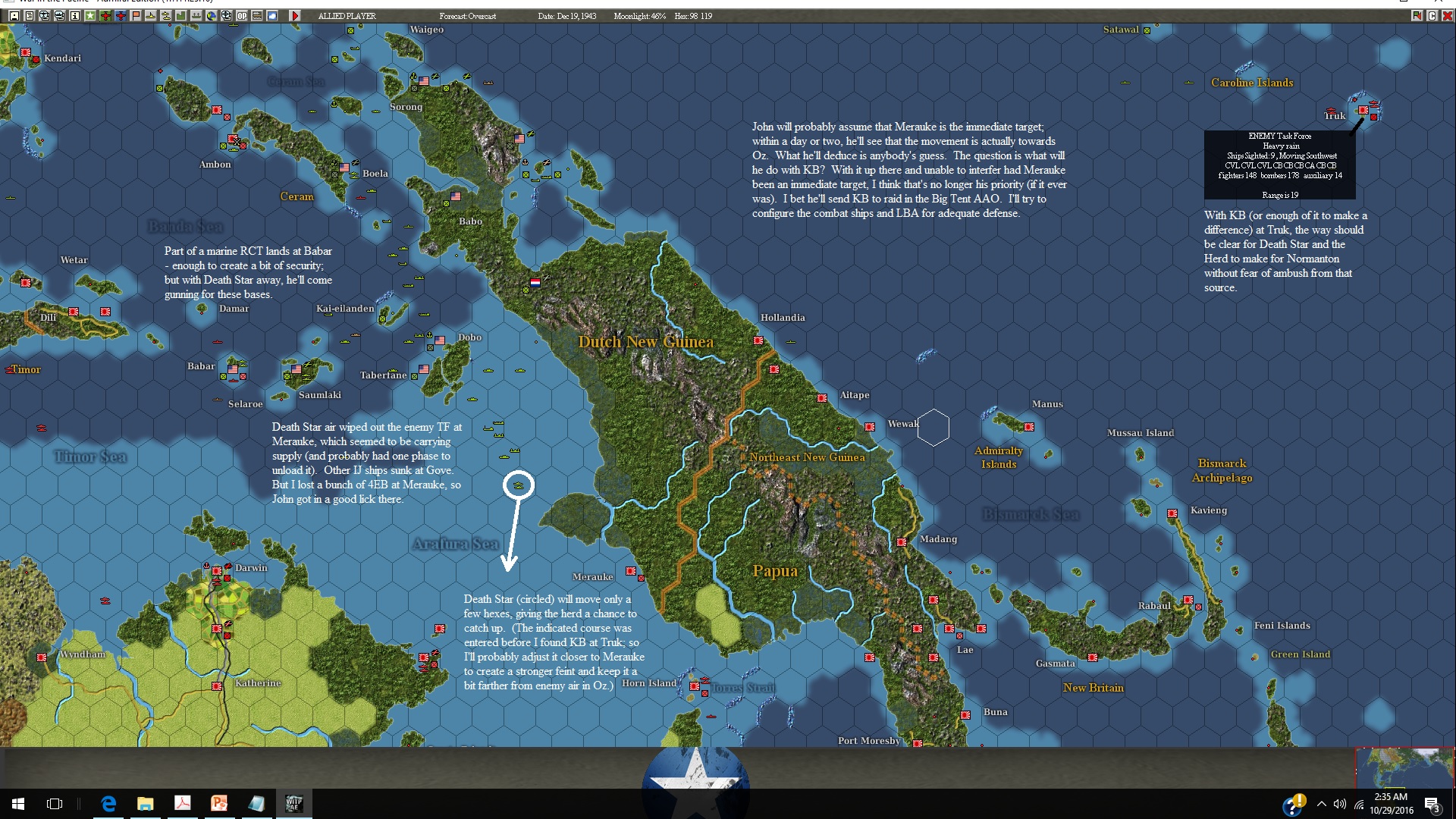
Task: Click the Darwin base label
Action: pos(251,568)
